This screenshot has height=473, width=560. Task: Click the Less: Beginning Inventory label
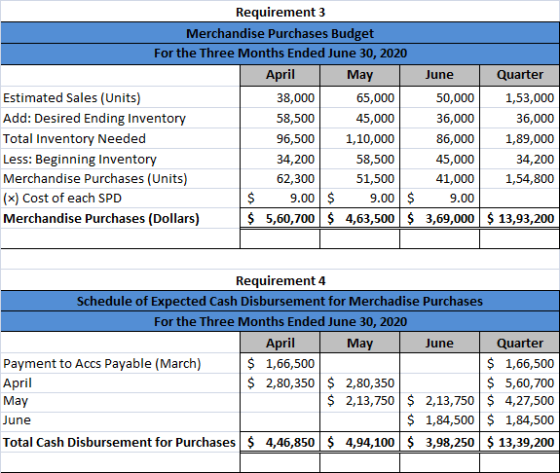coord(80,159)
